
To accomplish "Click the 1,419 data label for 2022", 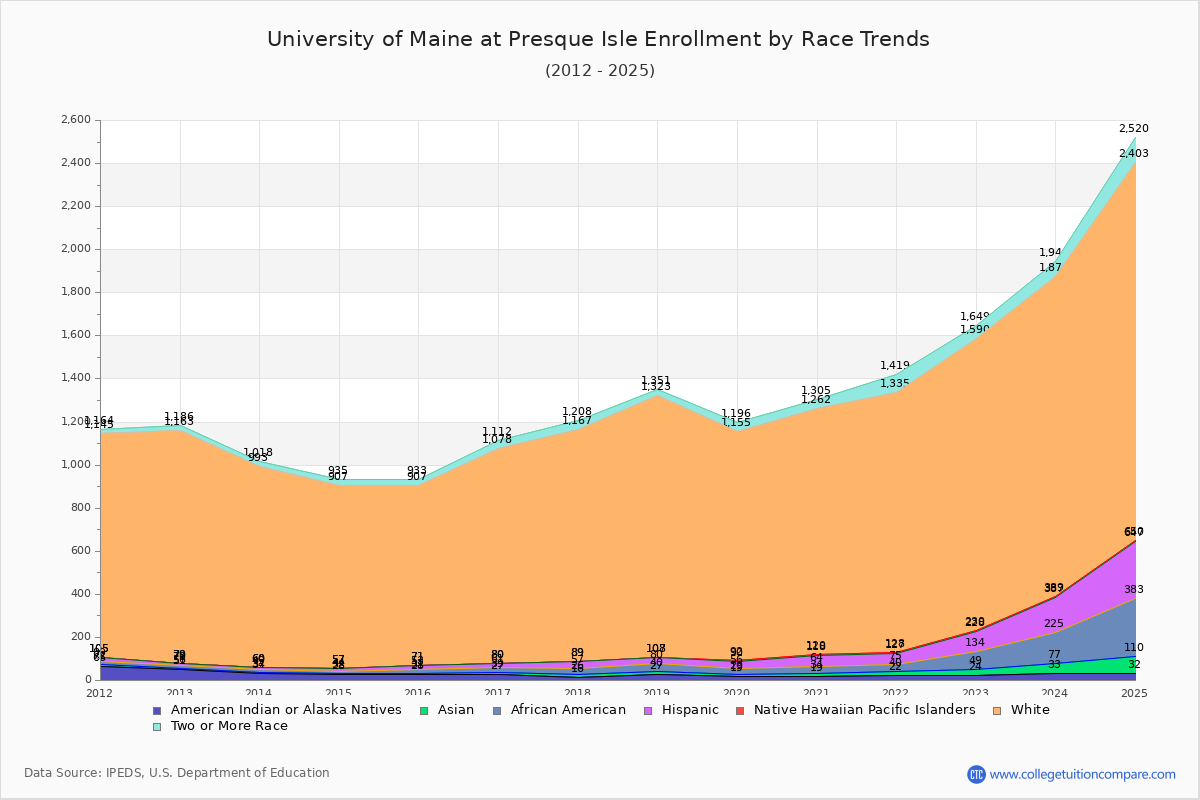I will 895,366.
